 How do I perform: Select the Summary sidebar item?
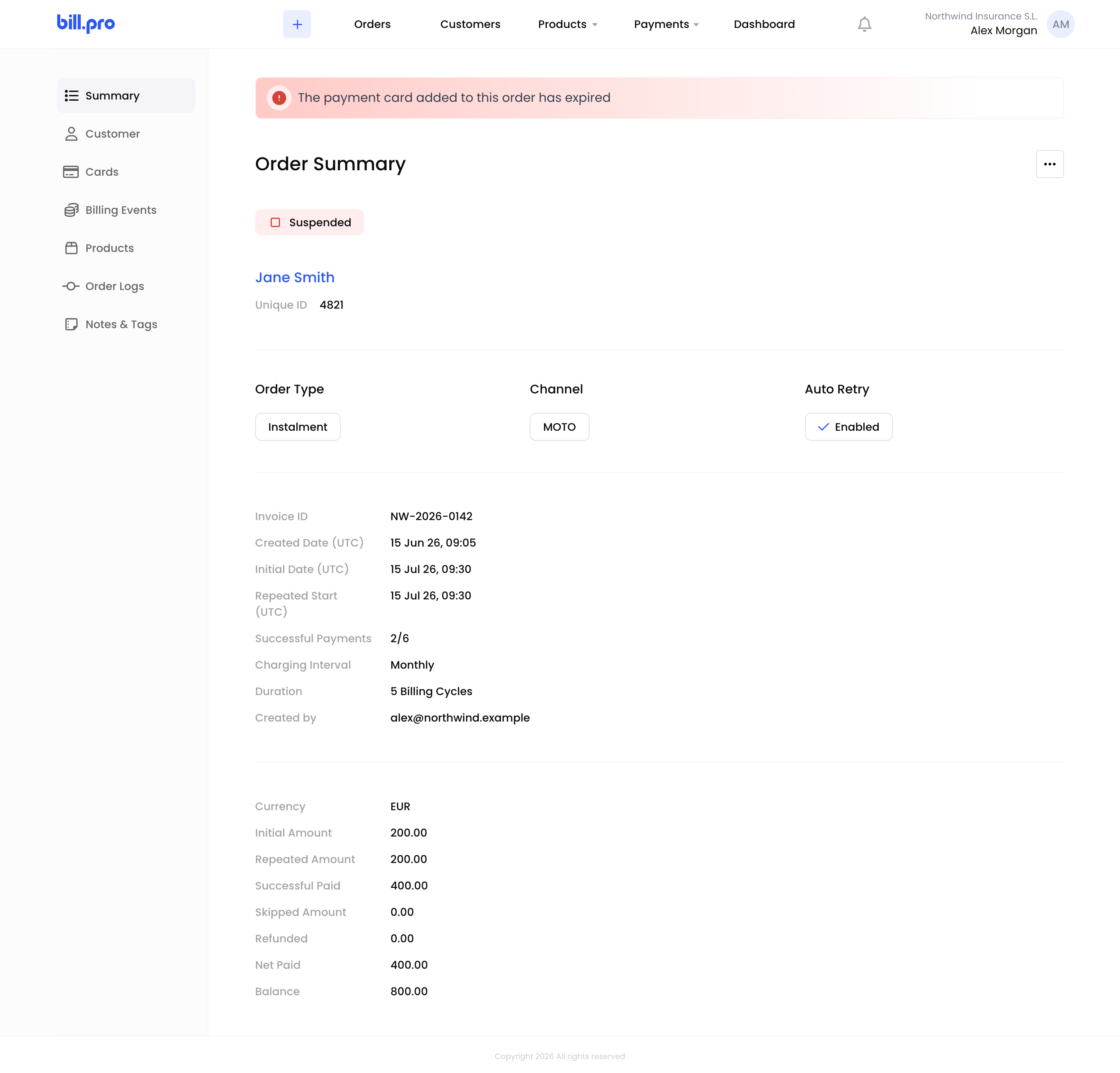pyautogui.click(x=126, y=95)
